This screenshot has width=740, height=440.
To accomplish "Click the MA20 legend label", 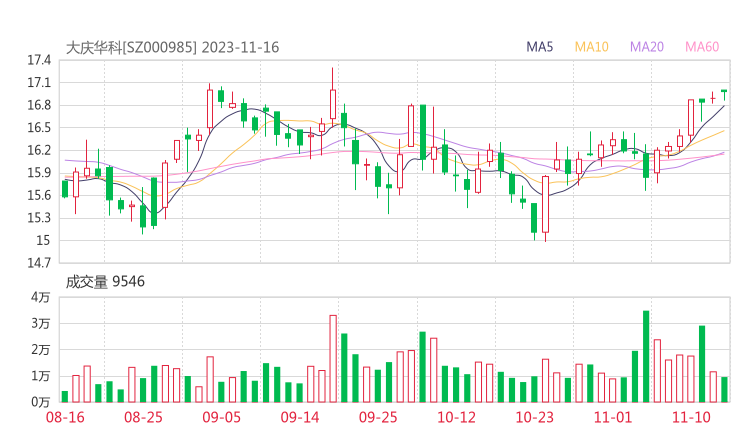I will pyautogui.click(x=647, y=47).
